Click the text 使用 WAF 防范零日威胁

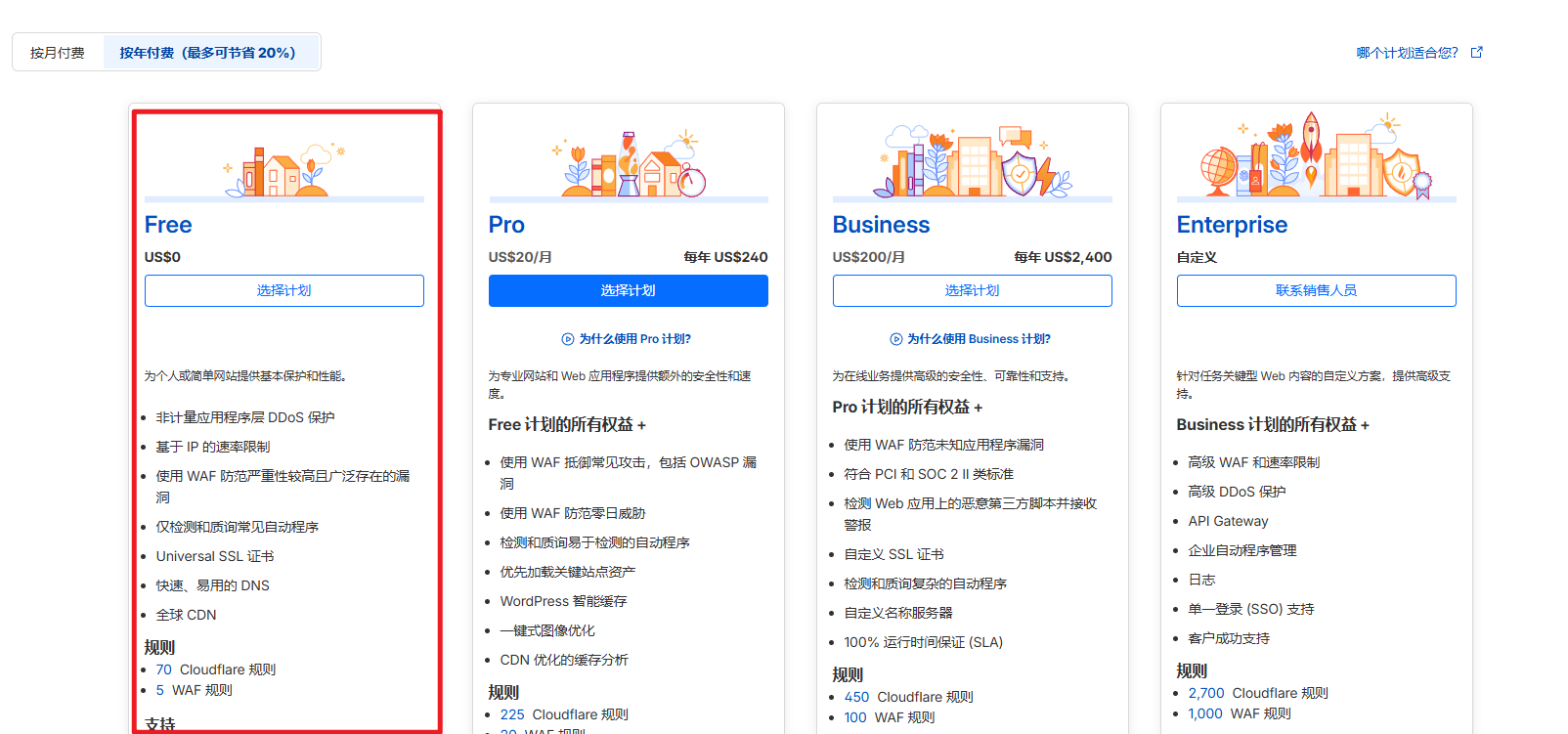pos(573,513)
